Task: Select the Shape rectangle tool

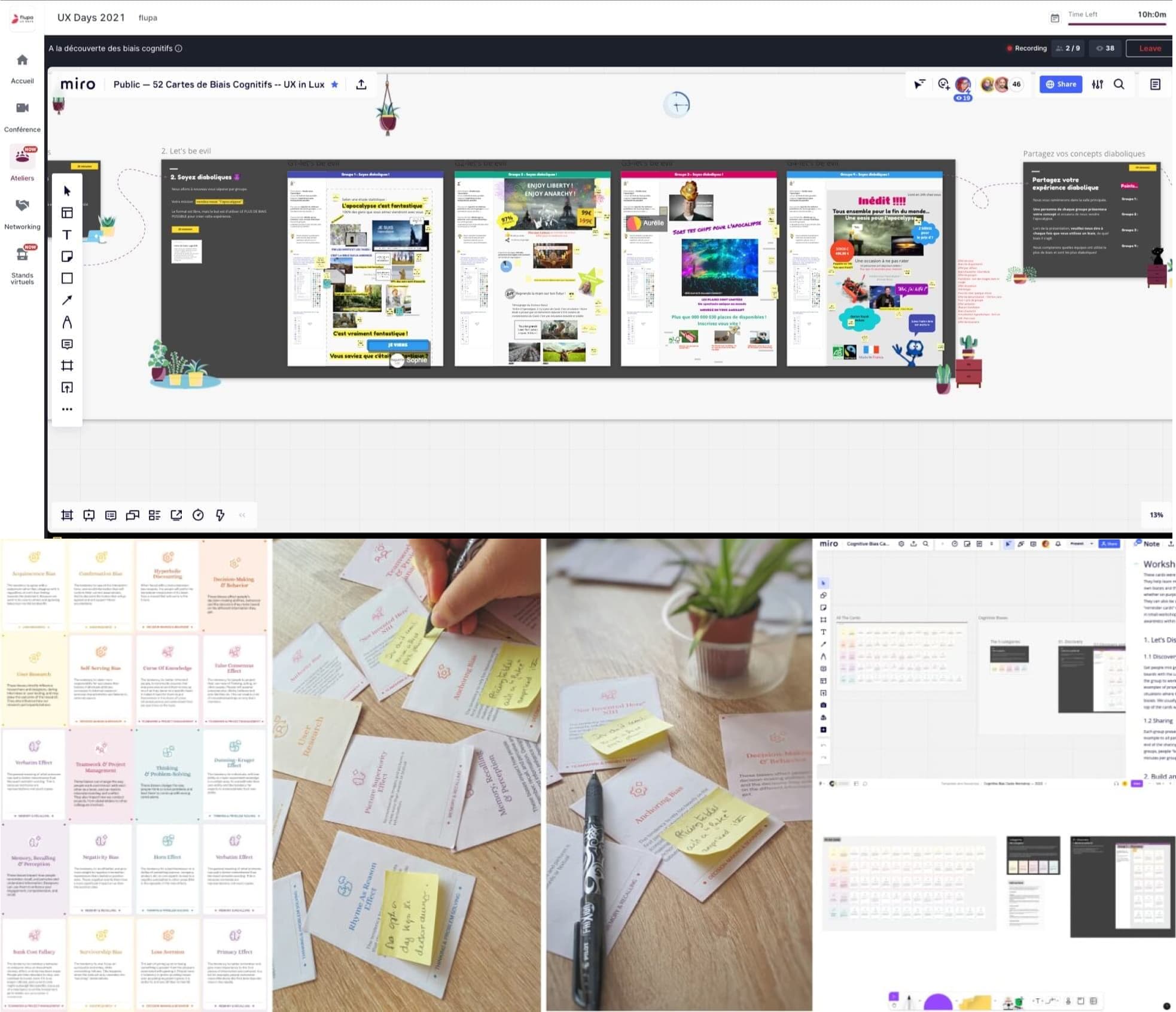Action: tap(67, 278)
